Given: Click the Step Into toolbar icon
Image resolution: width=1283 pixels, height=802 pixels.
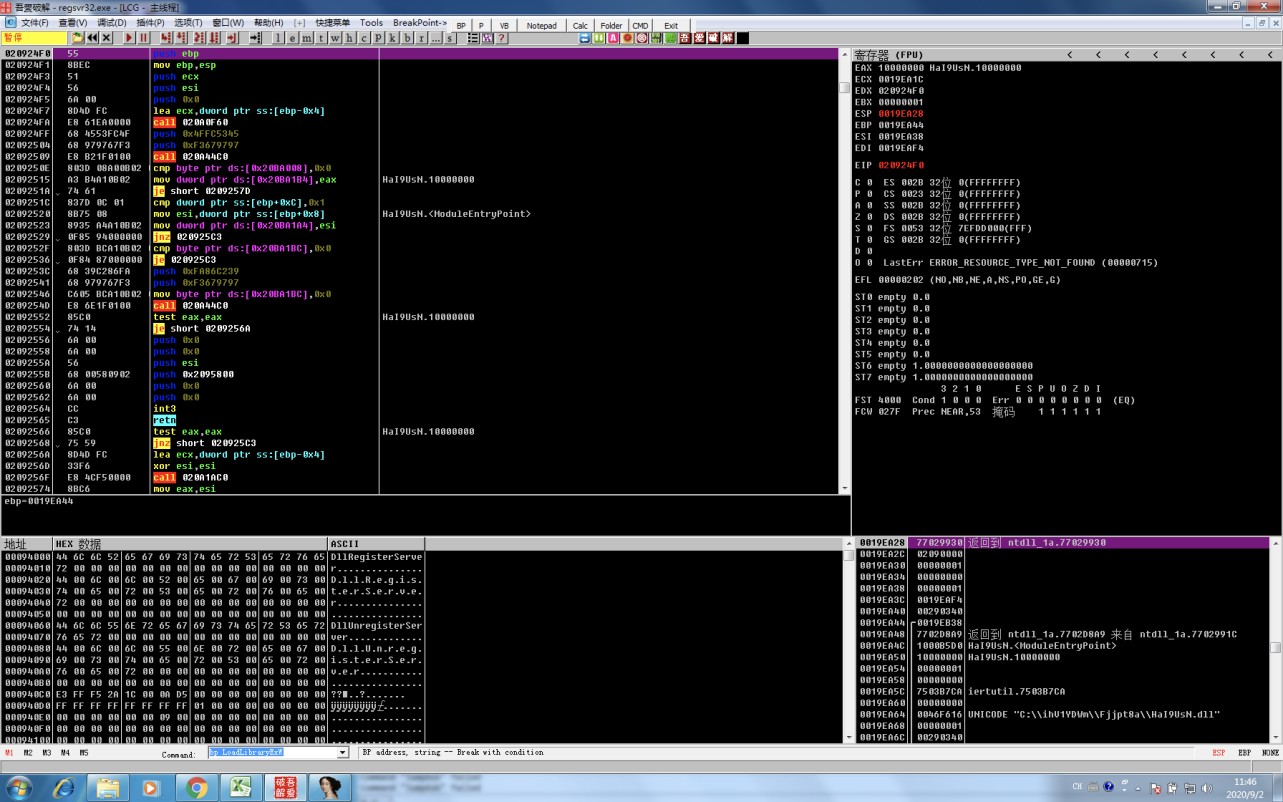Looking at the screenshot, I should (x=167, y=38).
